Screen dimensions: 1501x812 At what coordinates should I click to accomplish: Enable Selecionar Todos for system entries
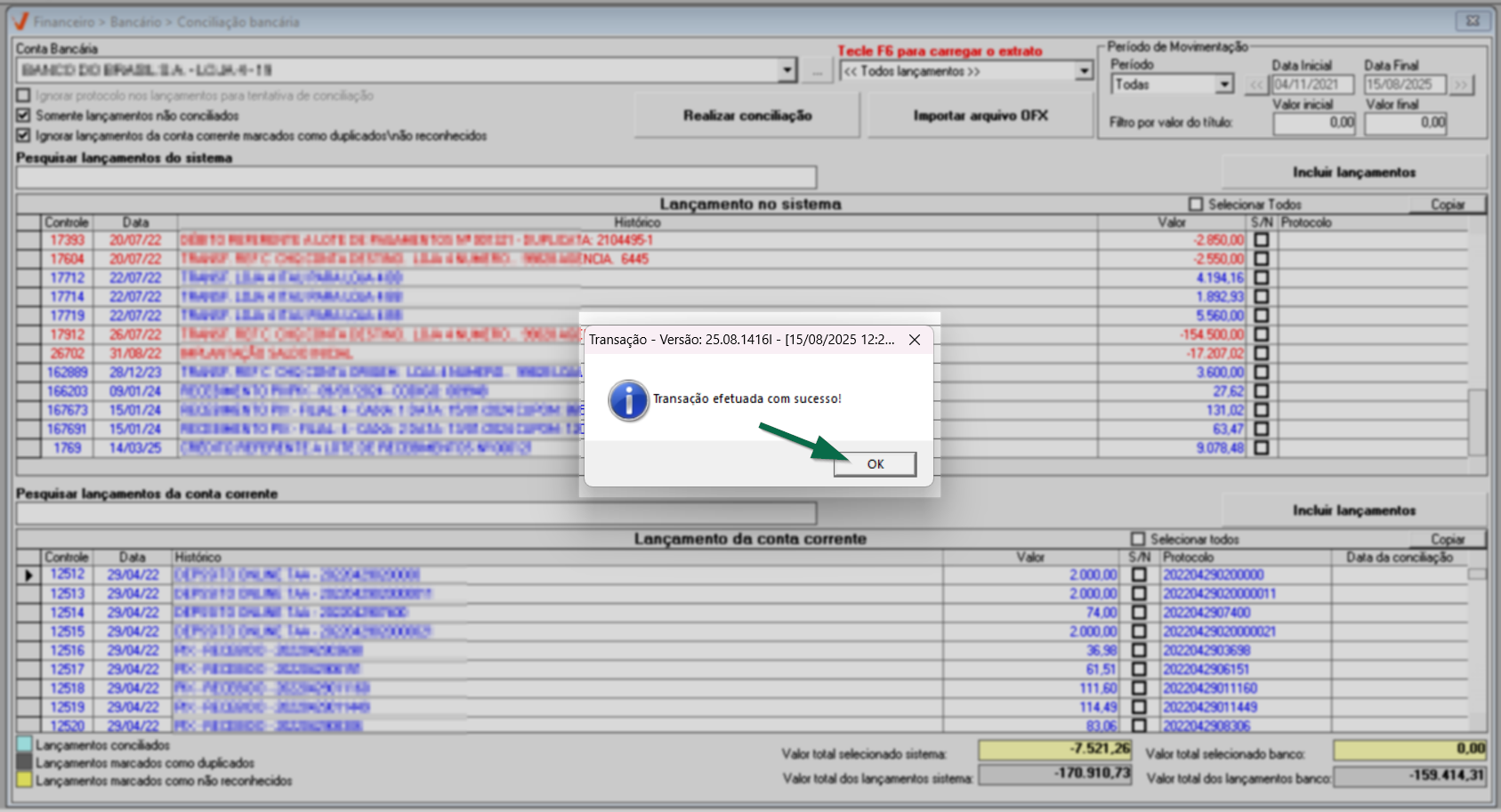click(1196, 205)
